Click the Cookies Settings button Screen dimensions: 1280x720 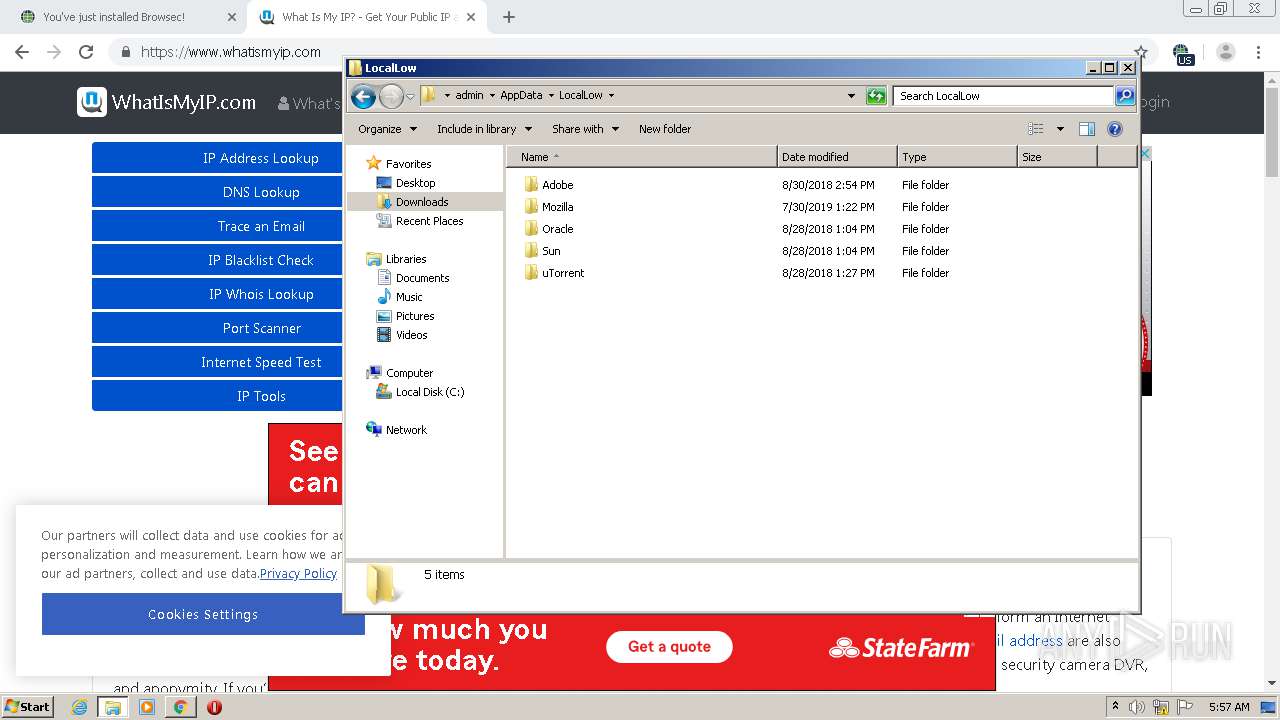(x=203, y=614)
